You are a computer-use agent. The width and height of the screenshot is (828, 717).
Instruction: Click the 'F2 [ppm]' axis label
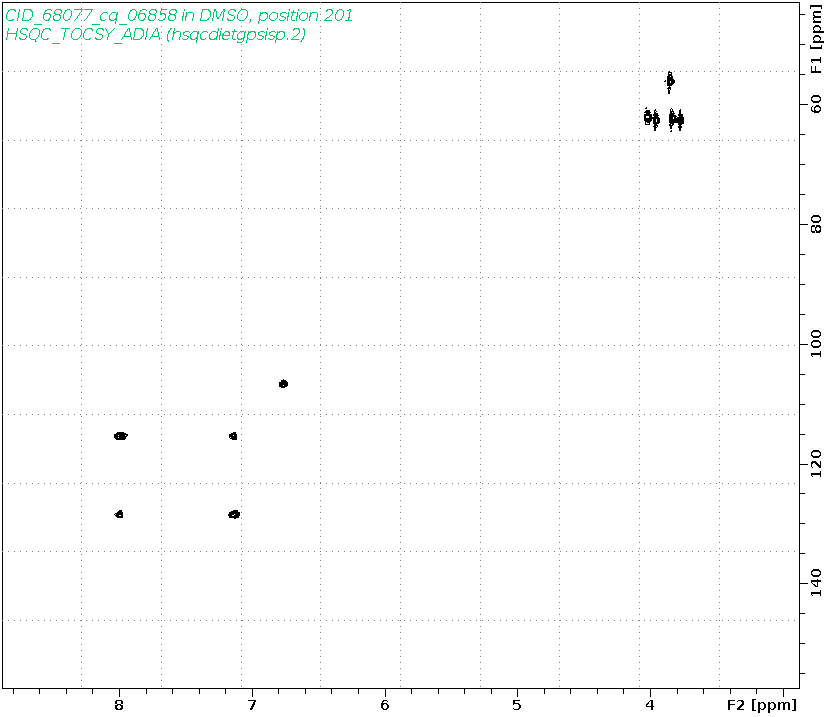761,704
